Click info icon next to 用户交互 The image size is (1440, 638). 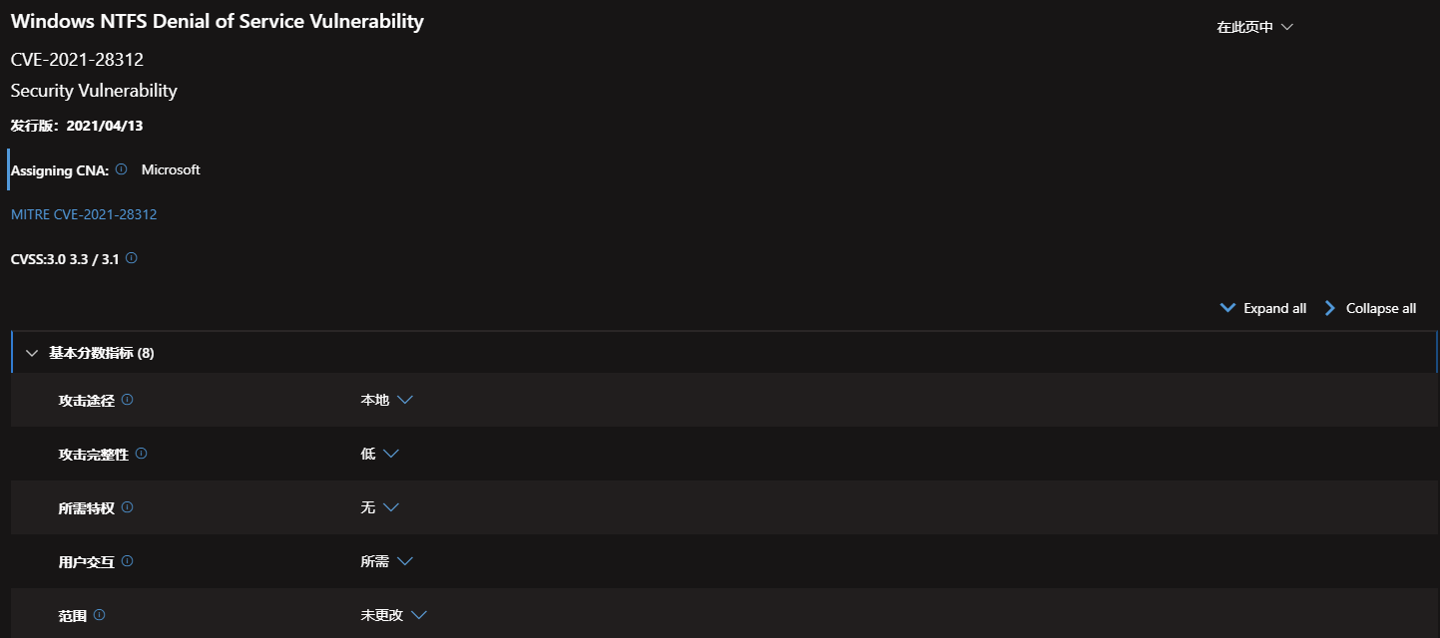[127, 562]
